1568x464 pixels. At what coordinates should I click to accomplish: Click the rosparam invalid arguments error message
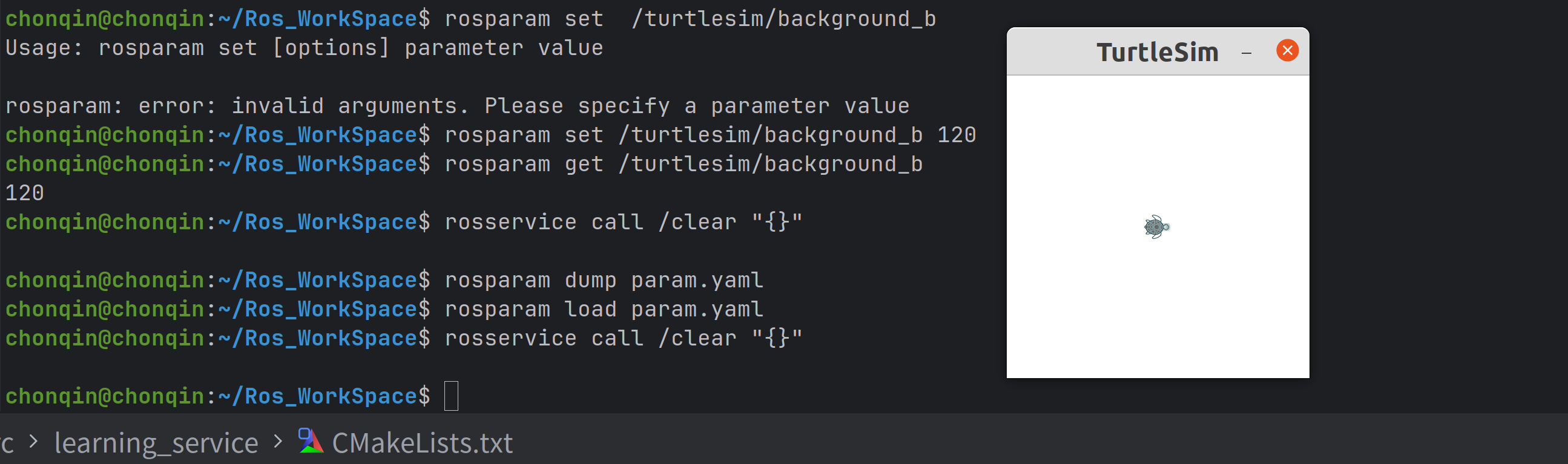pos(457,106)
